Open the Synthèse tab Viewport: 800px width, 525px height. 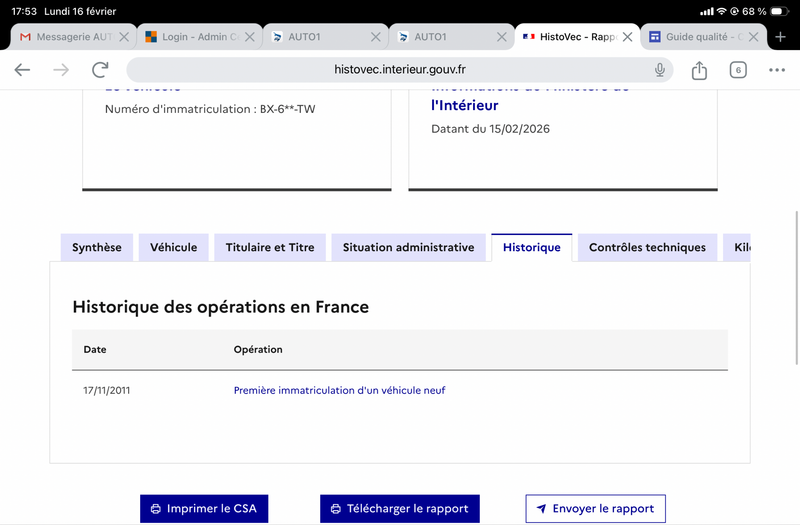click(x=97, y=247)
